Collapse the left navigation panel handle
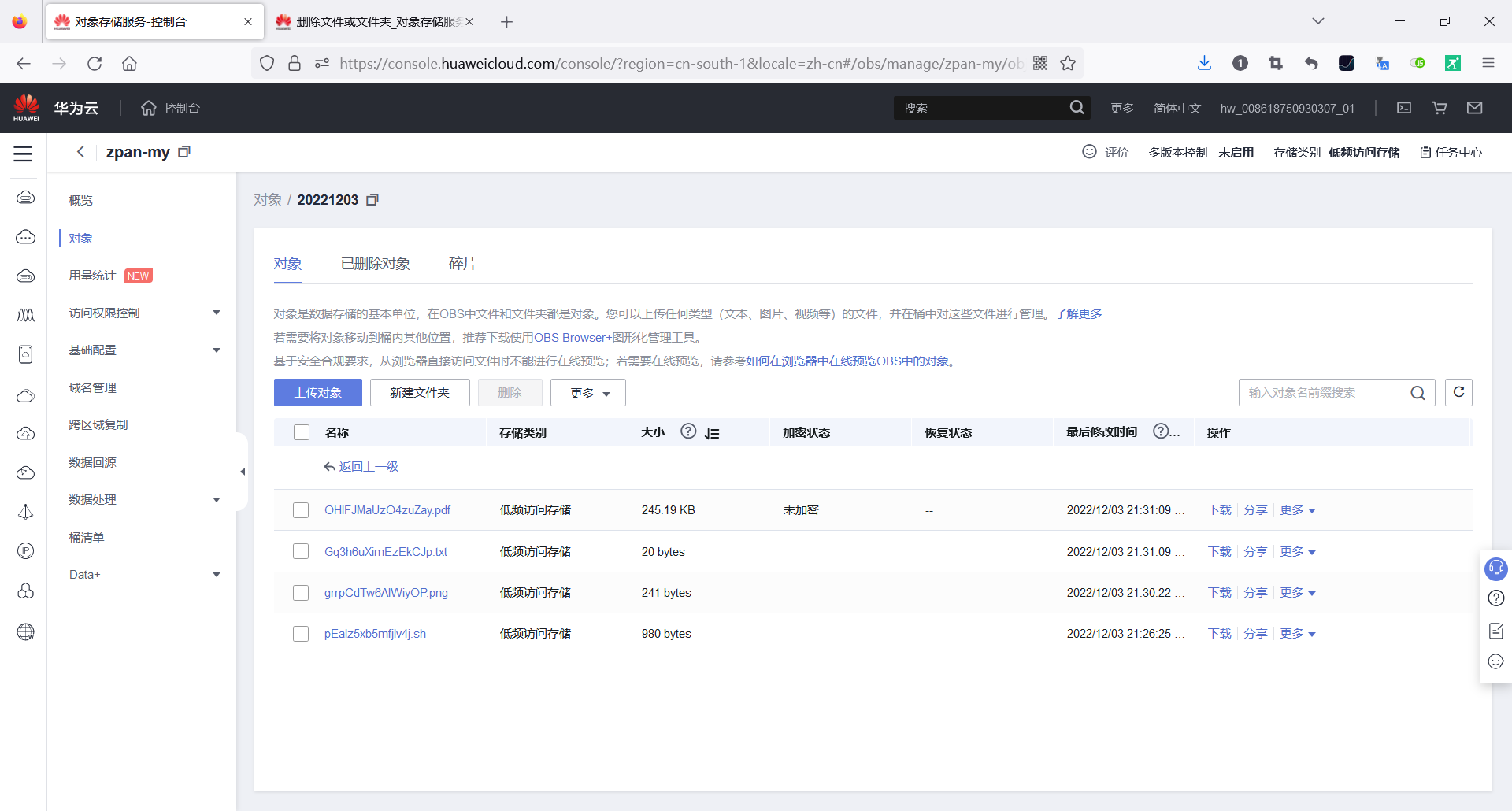 pyautogui.click(x=243, y=472)
